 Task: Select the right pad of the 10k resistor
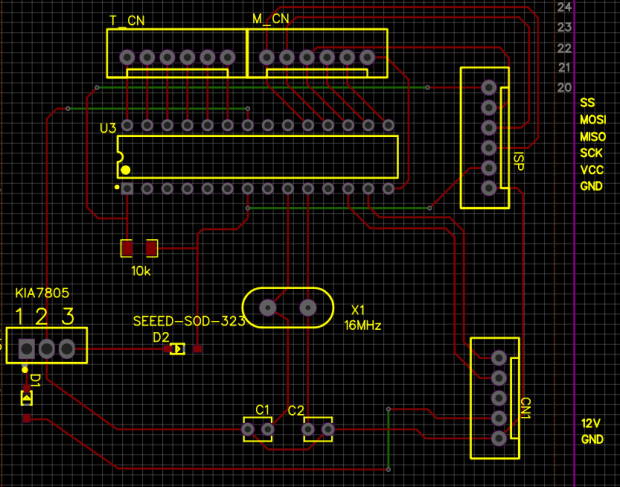(151, 249)
